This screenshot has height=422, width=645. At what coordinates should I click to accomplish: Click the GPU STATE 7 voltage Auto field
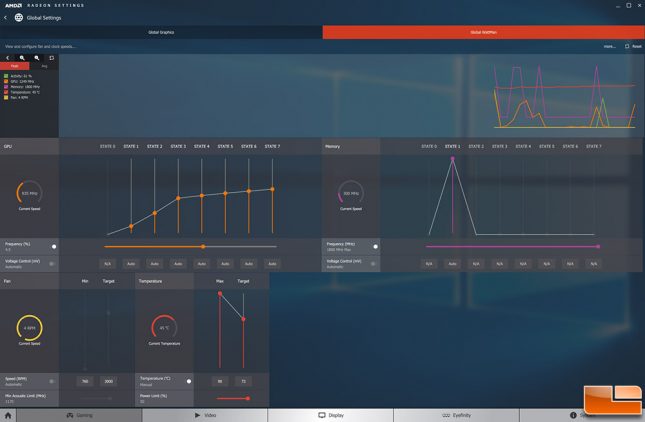click(x=272, y=264)
